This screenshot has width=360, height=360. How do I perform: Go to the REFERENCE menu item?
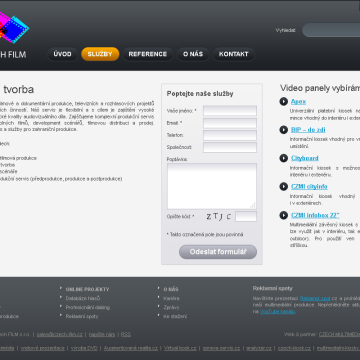click(x=148, y=54)
